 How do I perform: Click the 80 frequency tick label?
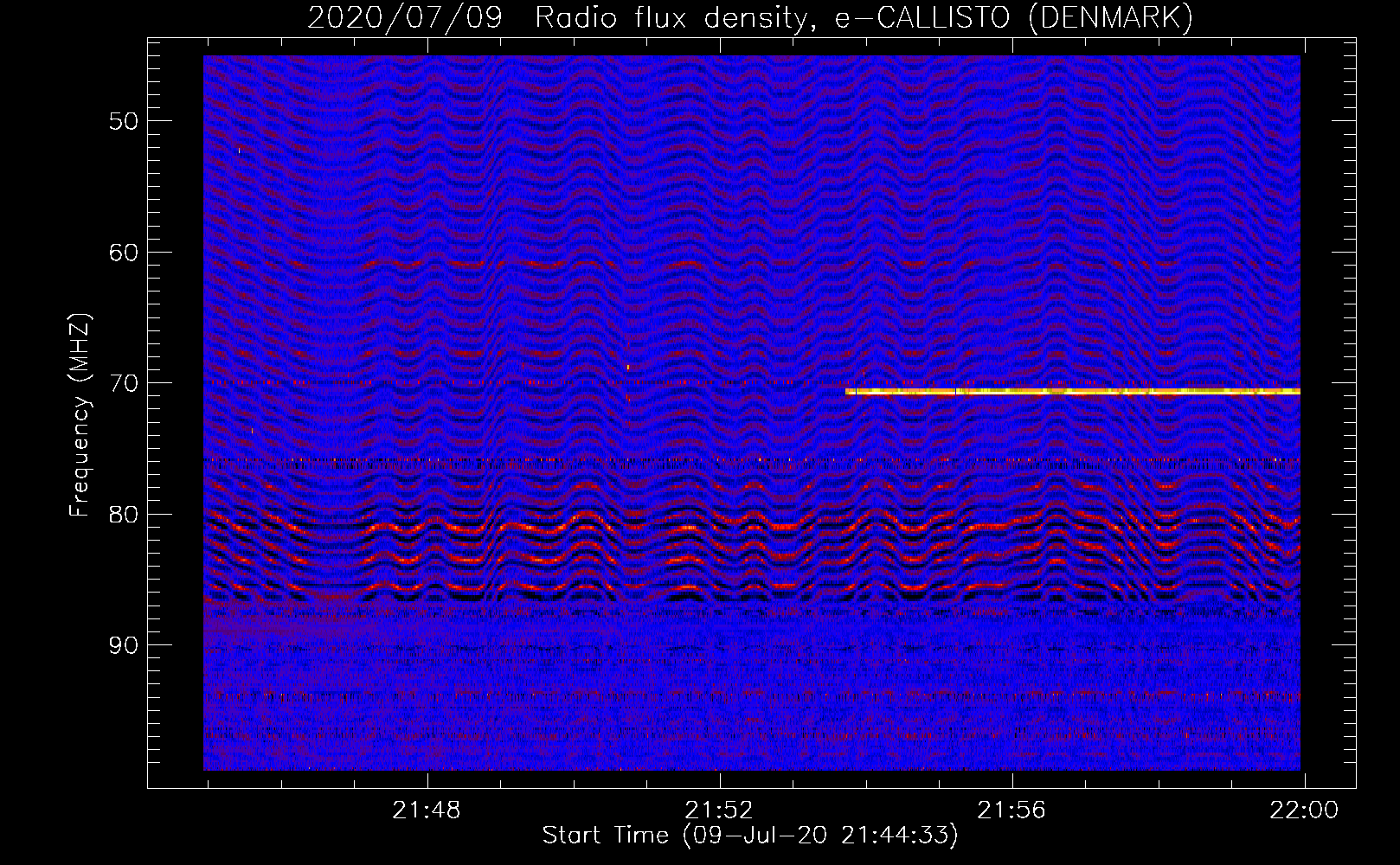124,515
